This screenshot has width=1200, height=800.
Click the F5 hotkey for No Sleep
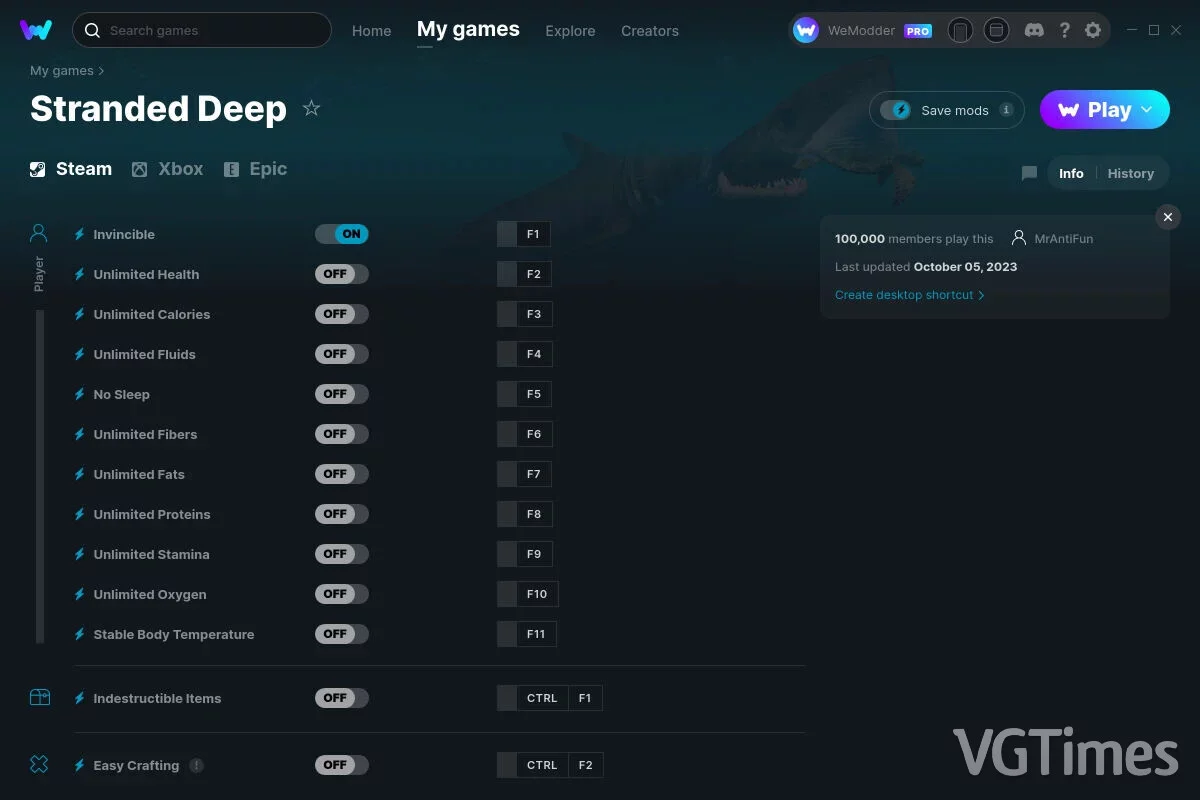click(534, 394)
